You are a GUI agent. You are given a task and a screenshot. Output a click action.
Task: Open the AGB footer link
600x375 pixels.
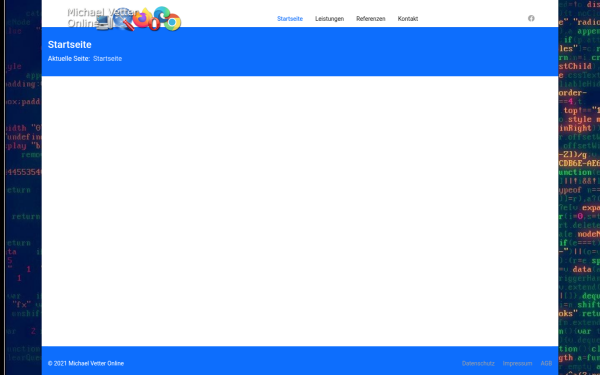546,364
